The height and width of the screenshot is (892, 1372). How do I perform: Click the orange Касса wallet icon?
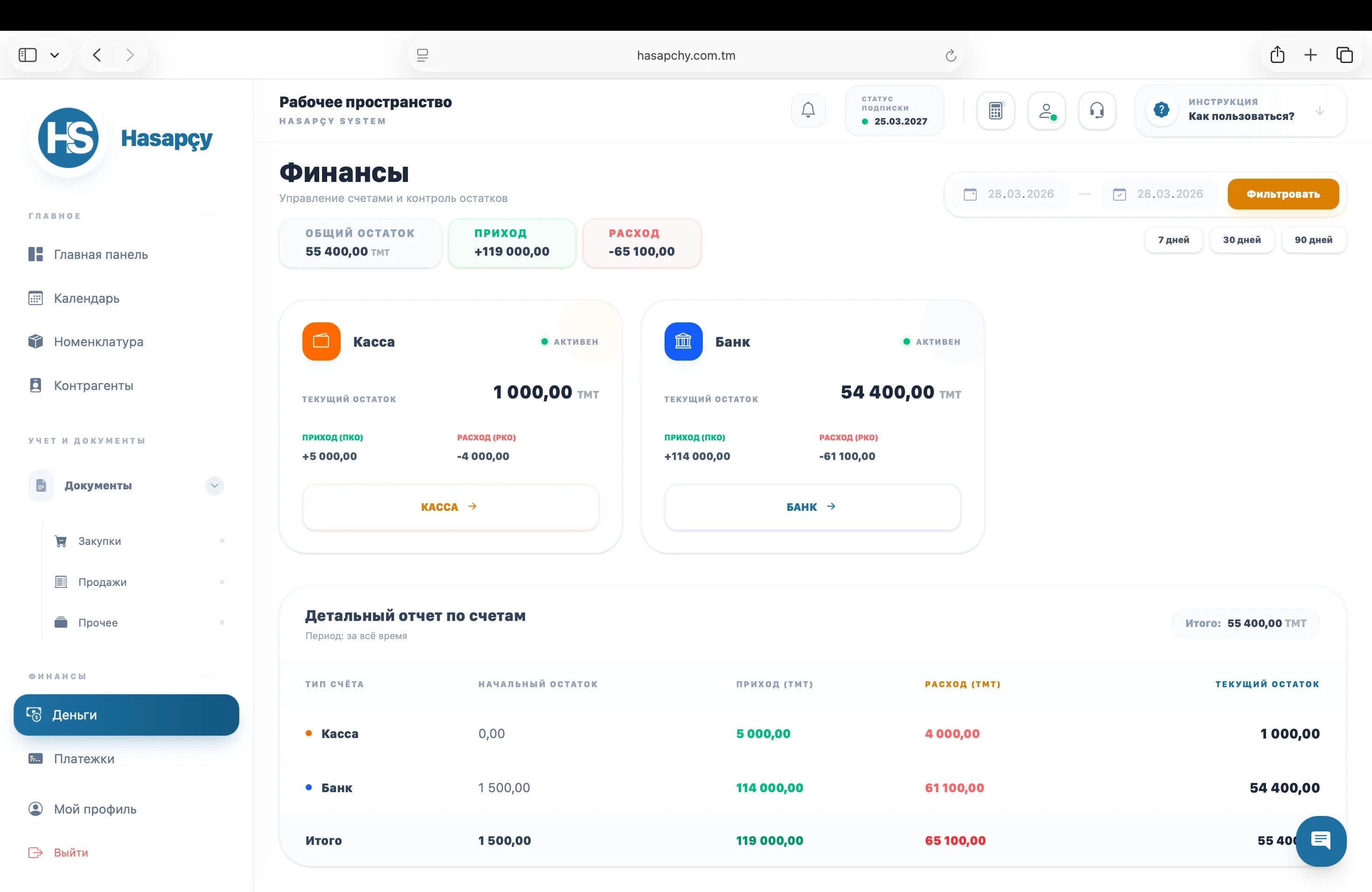pyautogui.click(x=321, y=341)
